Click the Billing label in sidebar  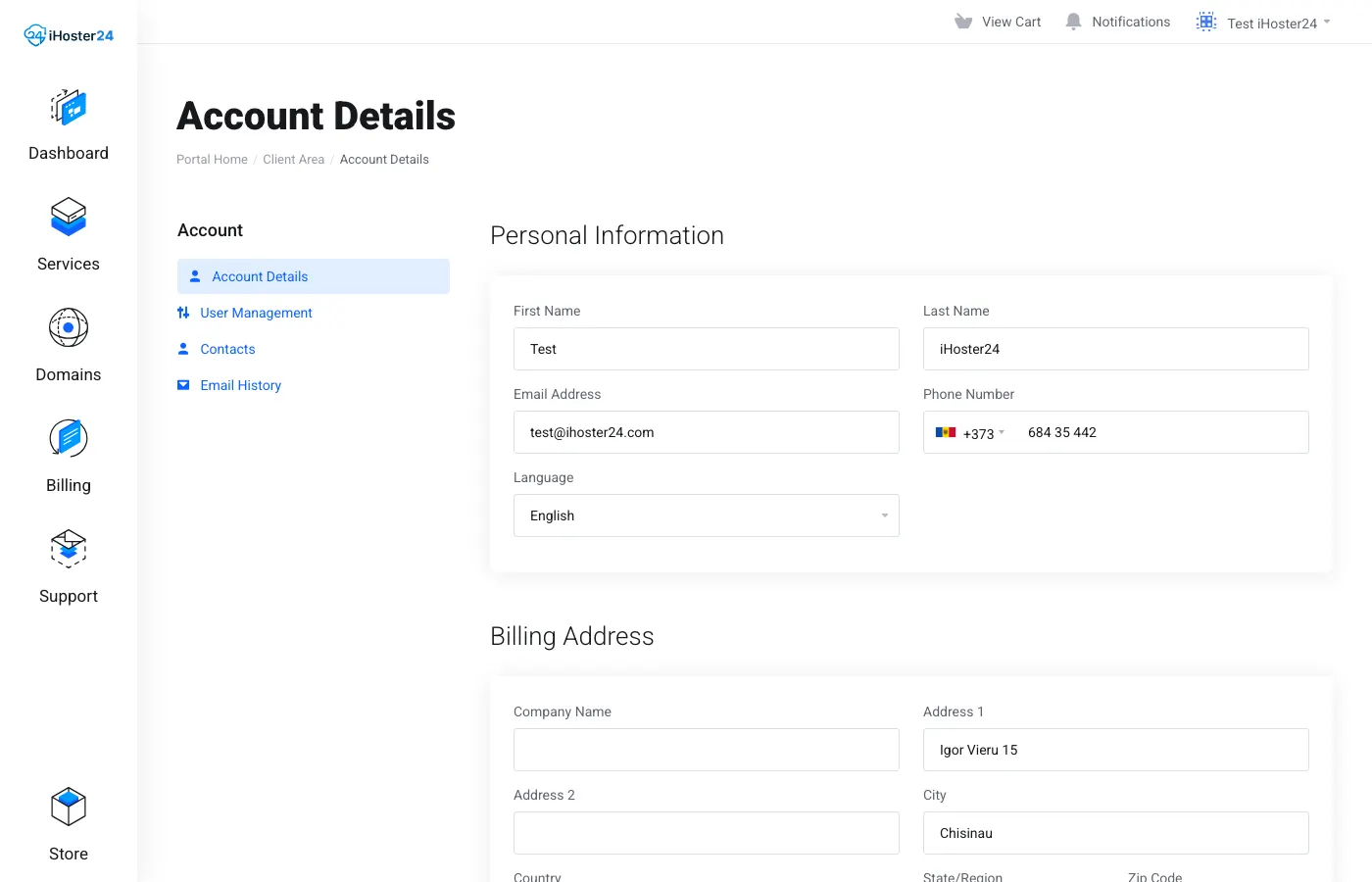(69, 485)
